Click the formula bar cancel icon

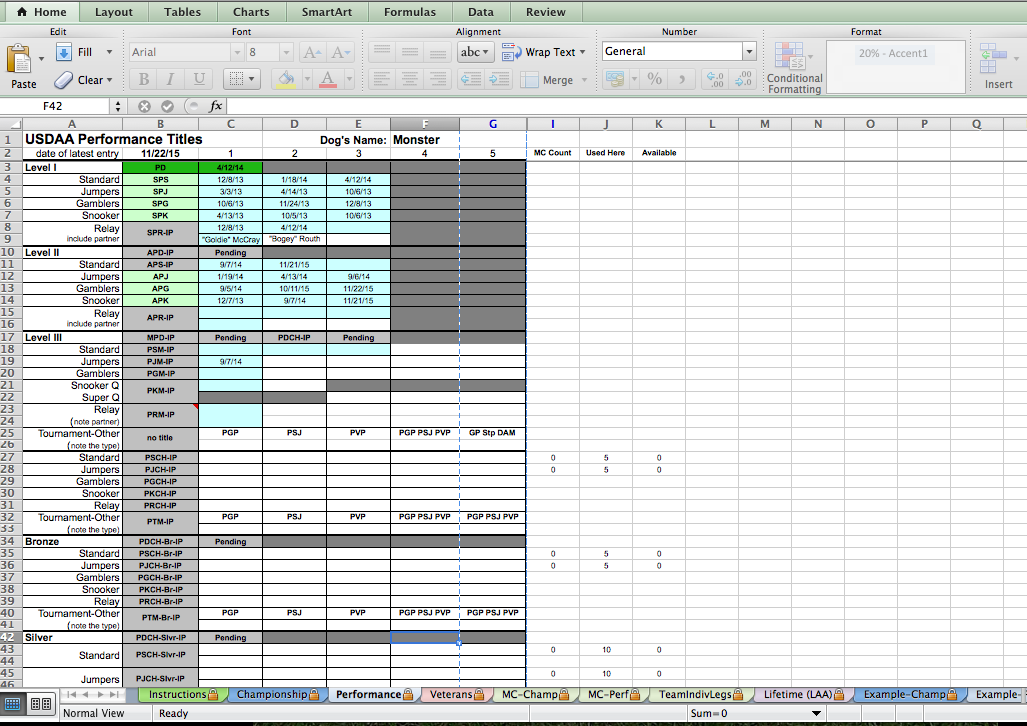[x=144, y=106]
